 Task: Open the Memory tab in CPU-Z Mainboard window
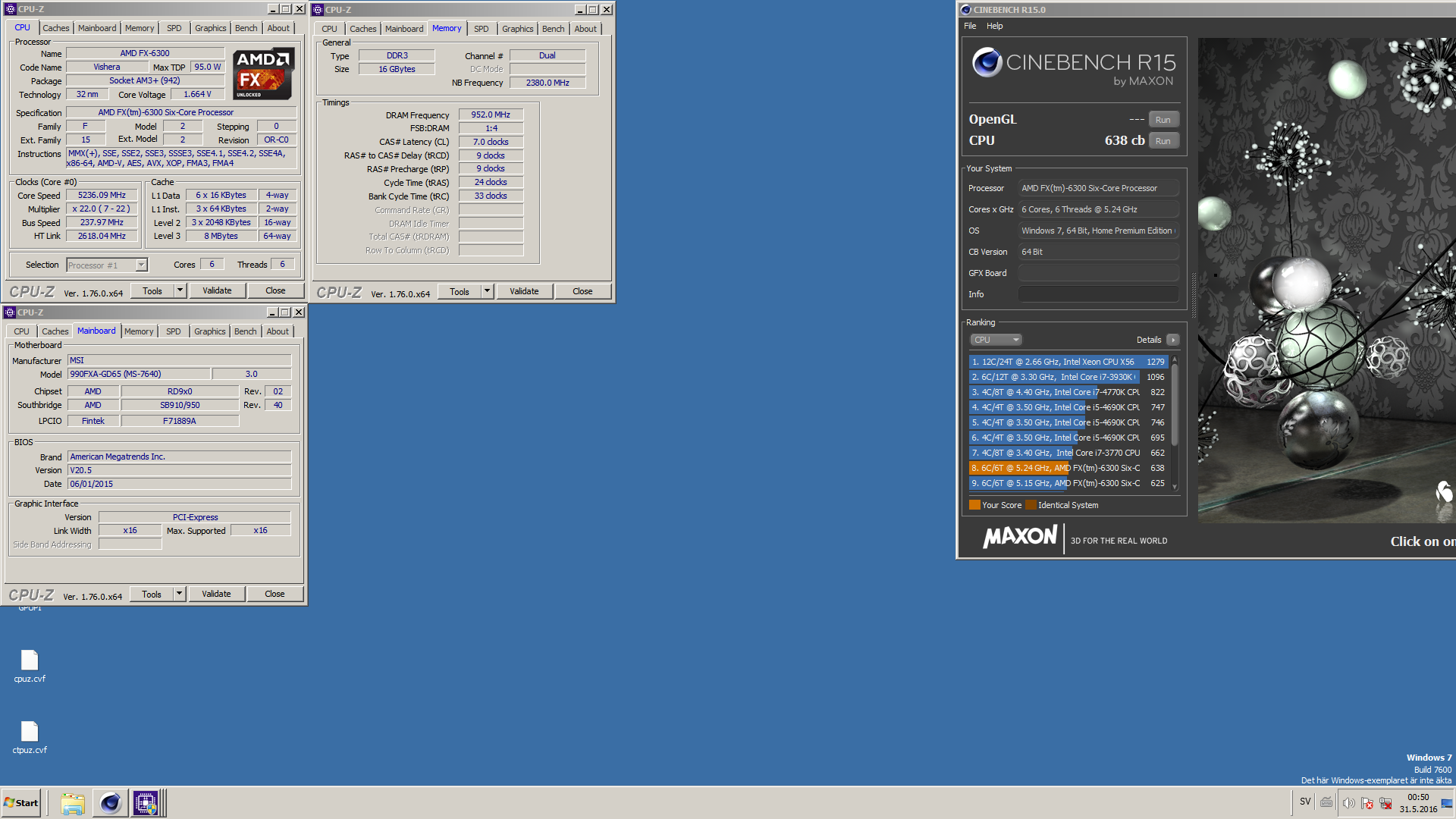139,331
